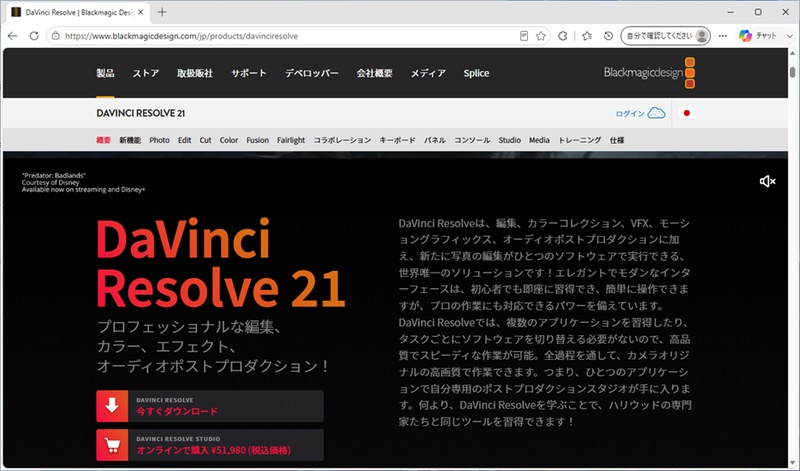Image resolution: width=800 pixels, height=471 pixels.
Task: Open the Splice menu item
Action: tap(476, 73)
